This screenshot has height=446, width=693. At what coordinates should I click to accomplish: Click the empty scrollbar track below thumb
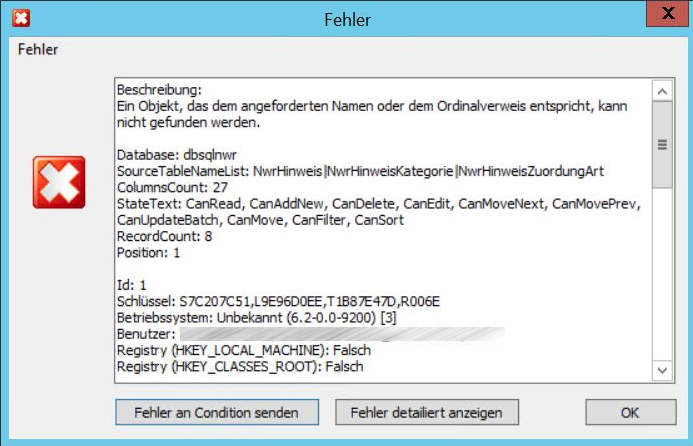pos(661,280)
